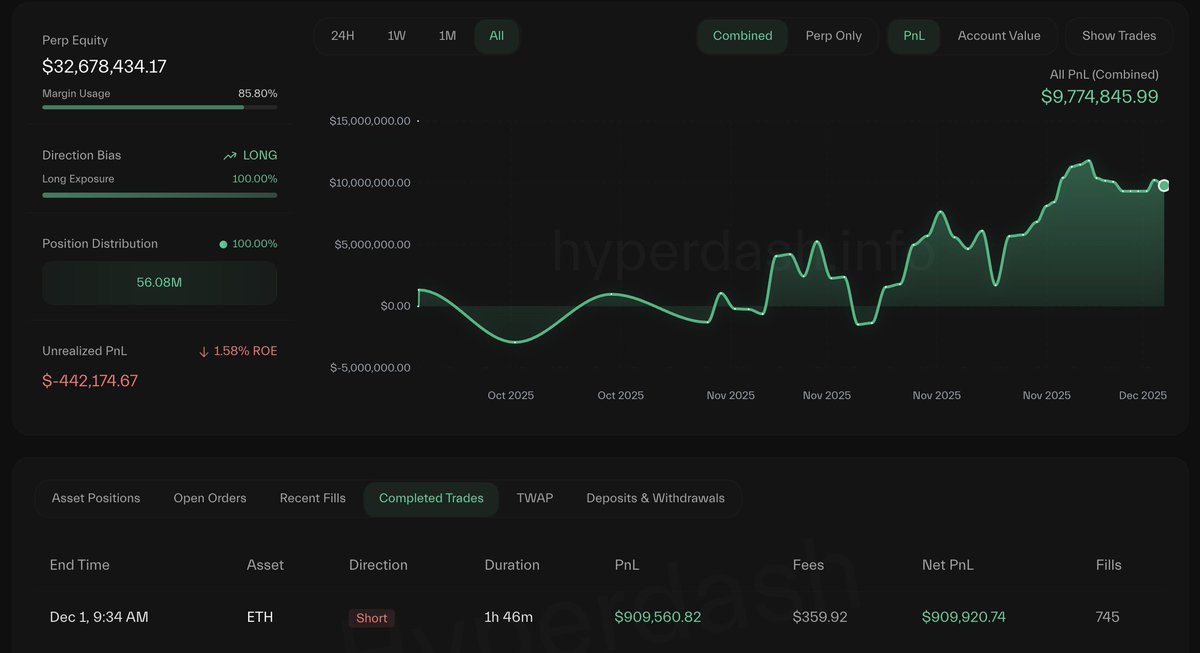Open the TWAP tab
1200x653 pixels.
[535, 498]
